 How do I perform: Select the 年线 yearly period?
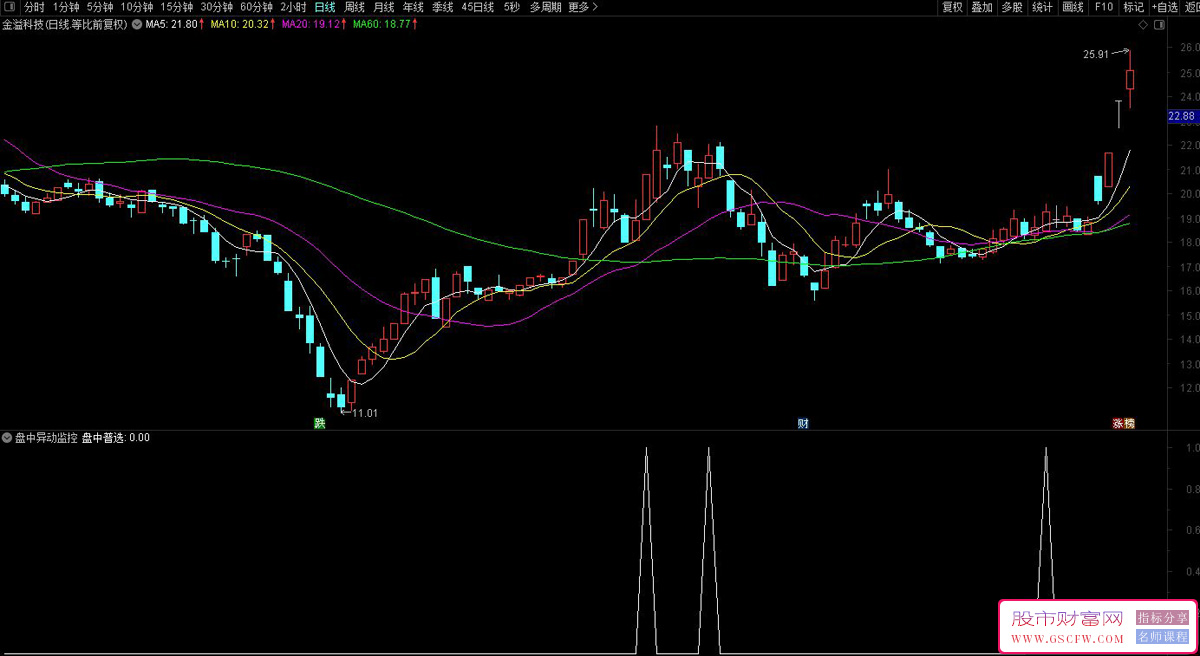point(413,6)
